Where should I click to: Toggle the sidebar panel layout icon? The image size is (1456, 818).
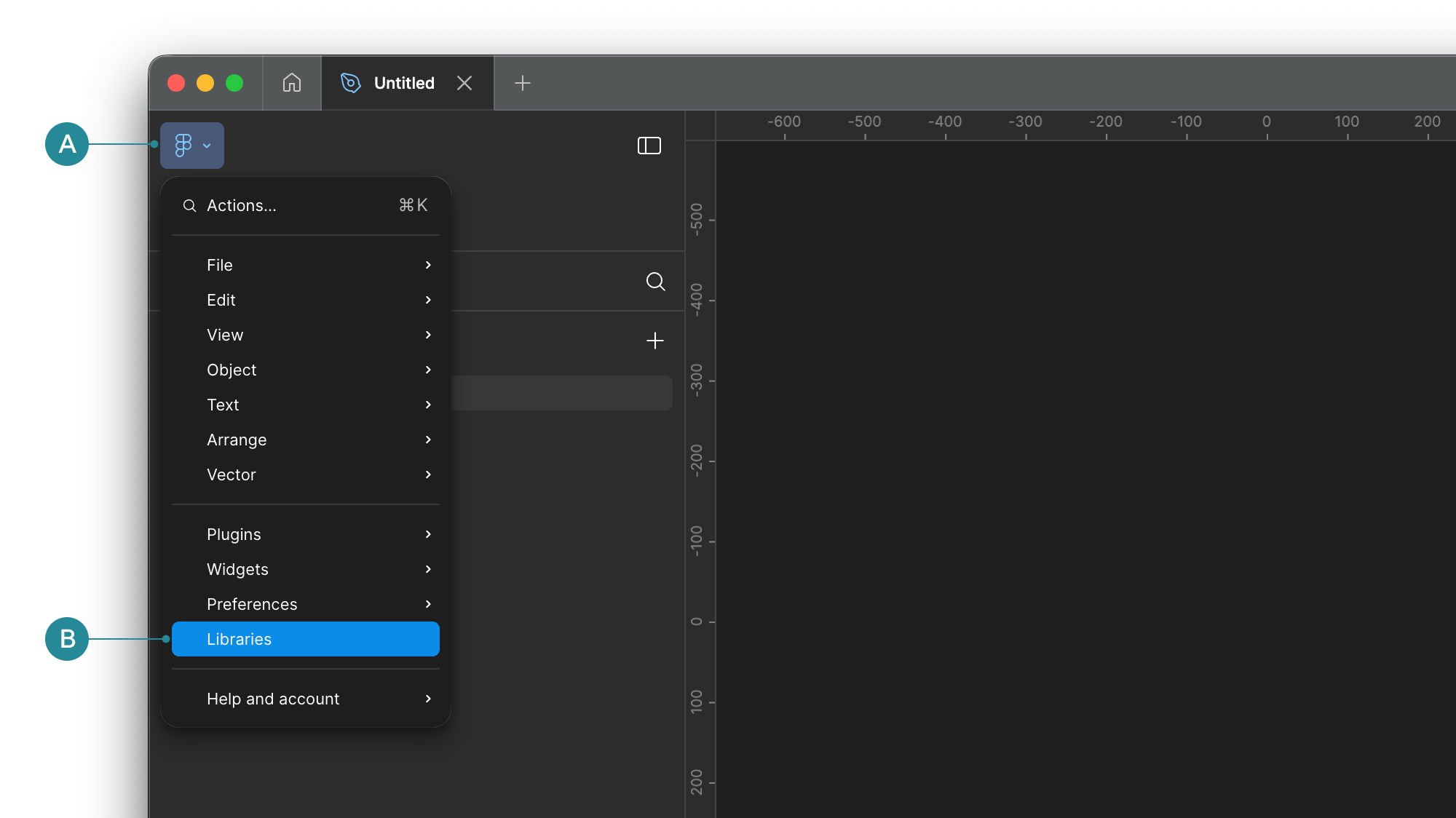click(x=649, y=146)
